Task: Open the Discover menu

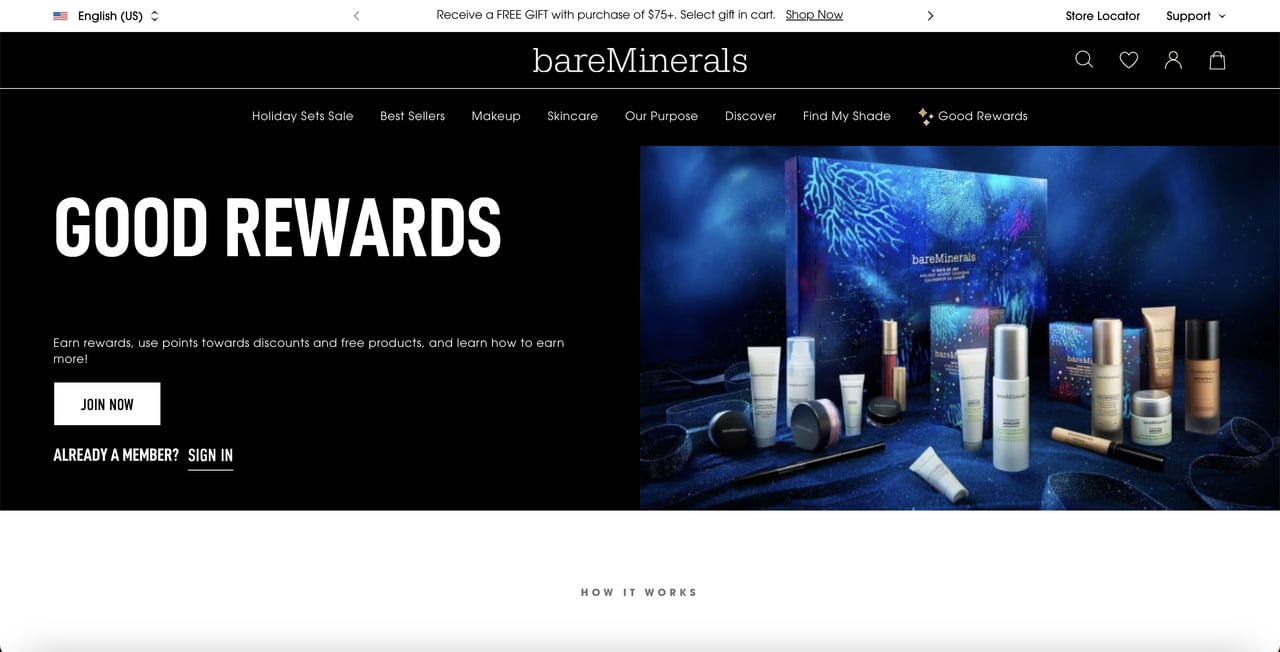Action: pyautogui.click(x=750, y=116)
